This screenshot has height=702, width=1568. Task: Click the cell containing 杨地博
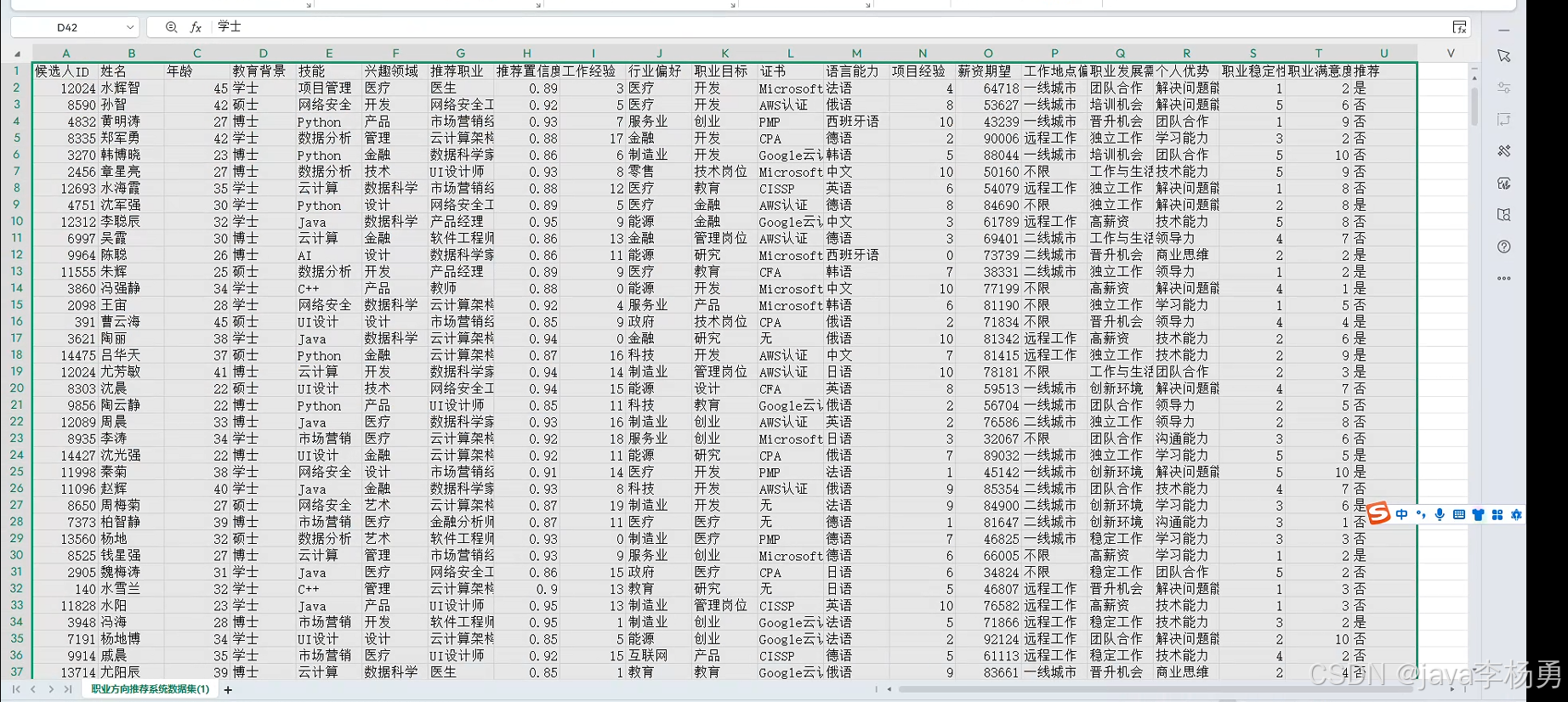(x=131, y=638)
